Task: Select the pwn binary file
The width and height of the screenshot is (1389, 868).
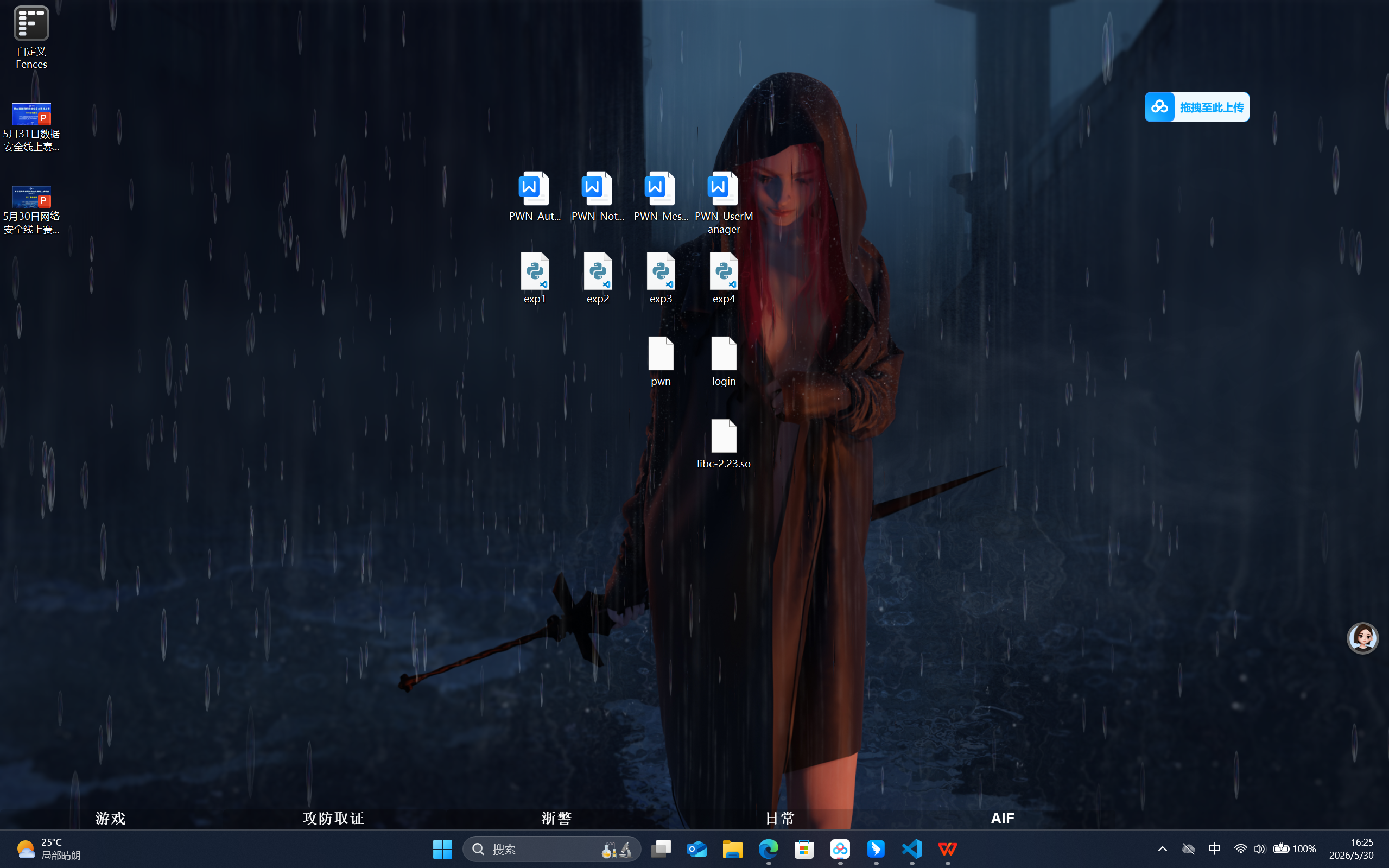Action: pos(661,362)
